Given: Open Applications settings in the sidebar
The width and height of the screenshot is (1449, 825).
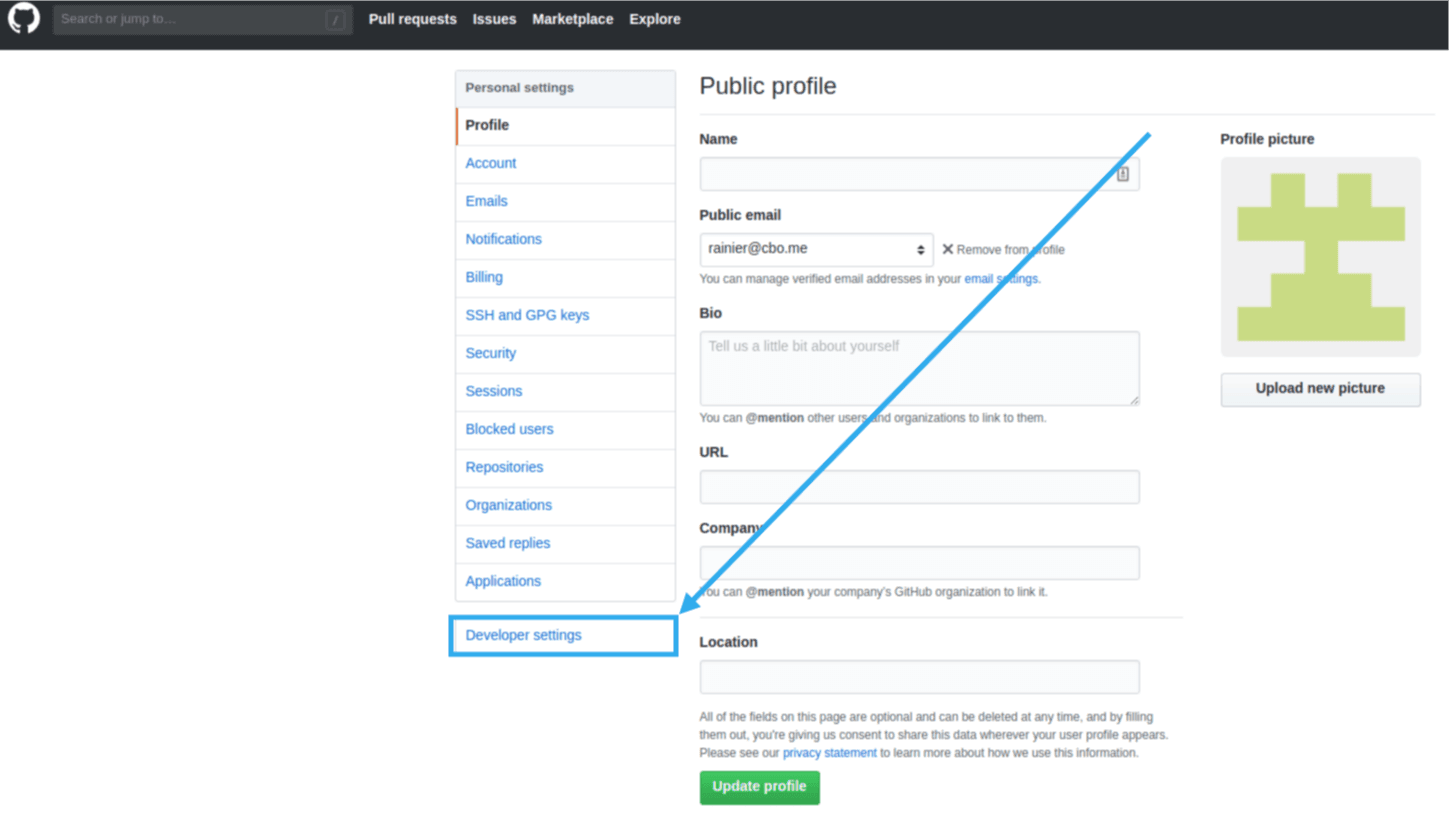Looking at the screenshot, I should point(565,582).
